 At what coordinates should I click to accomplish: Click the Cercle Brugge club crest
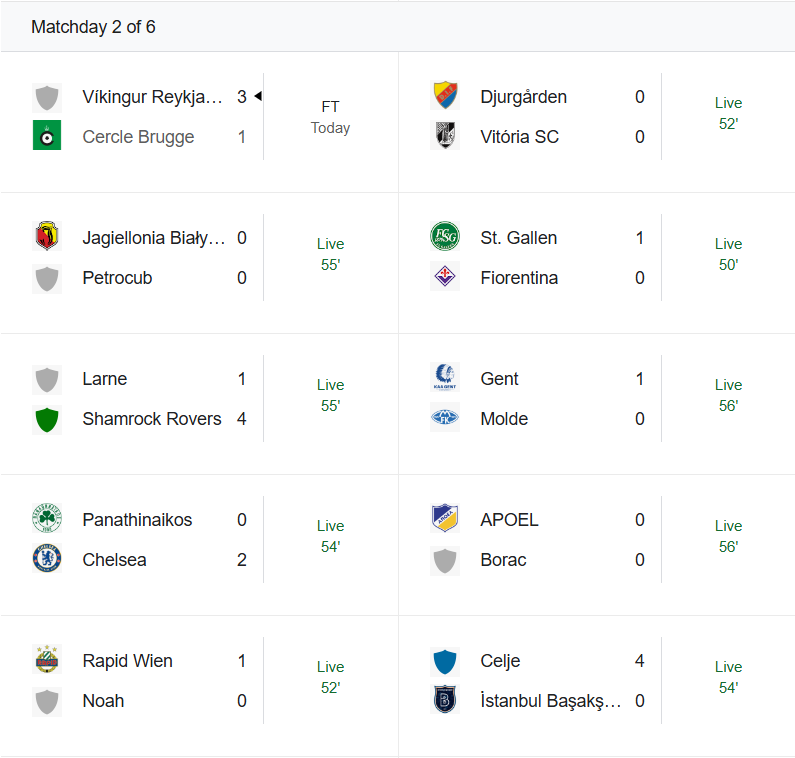tap(47, 136)
